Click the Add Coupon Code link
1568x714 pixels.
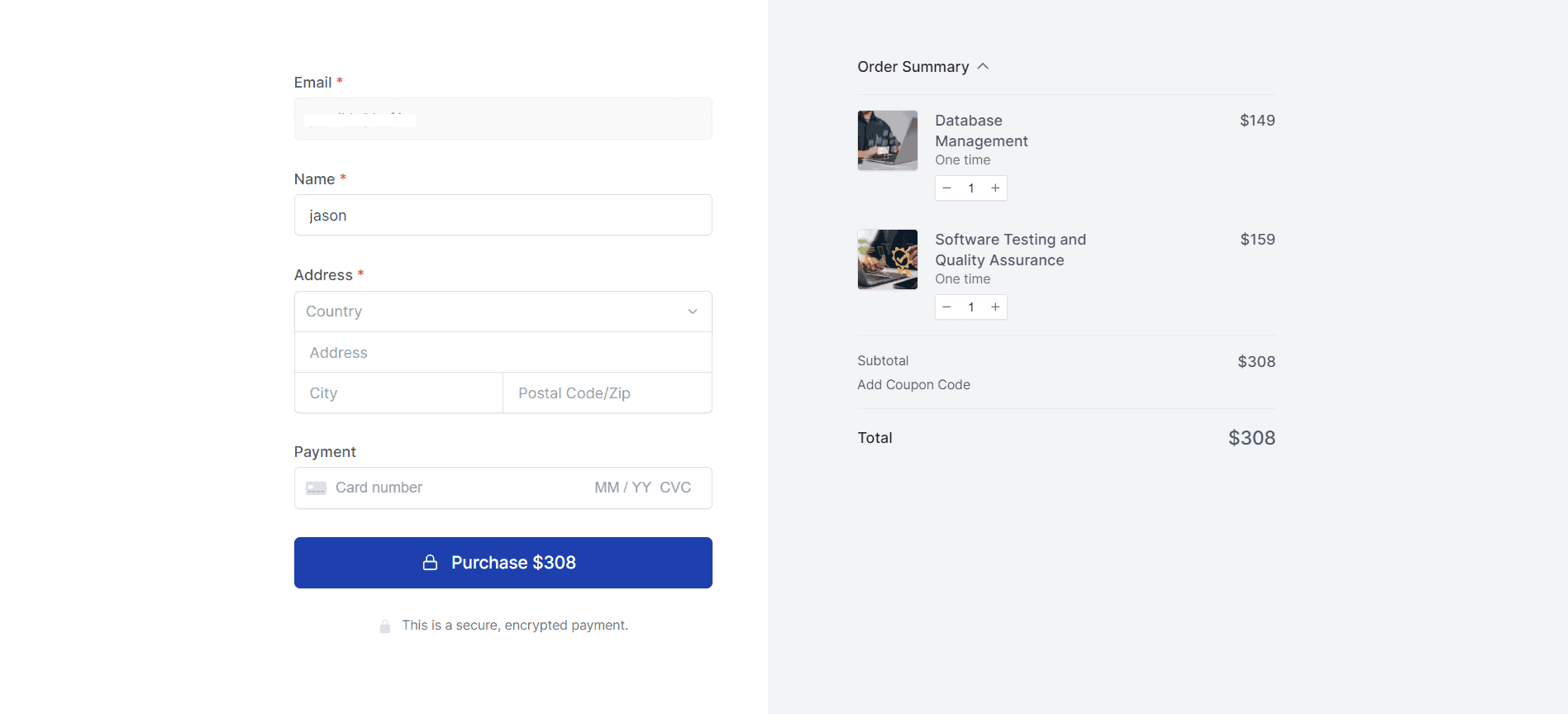coord(913,385)
